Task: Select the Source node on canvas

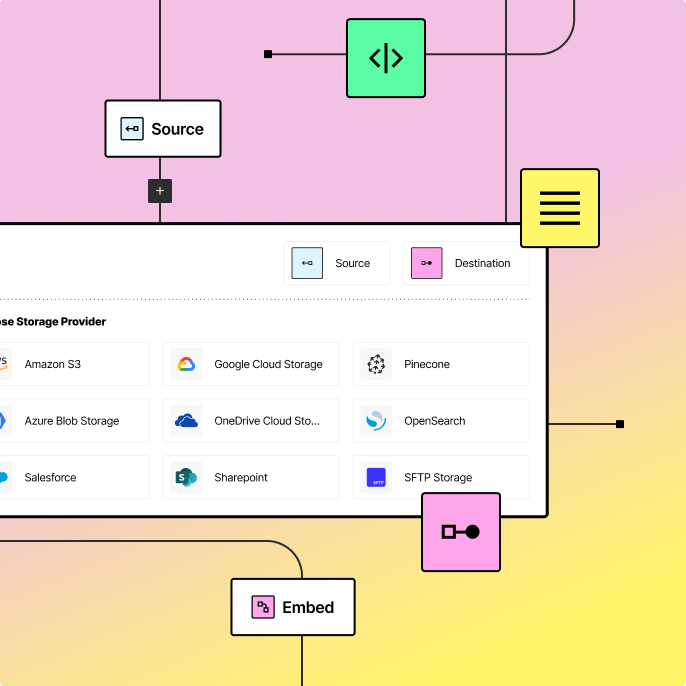Action: (x=163, y=129)
